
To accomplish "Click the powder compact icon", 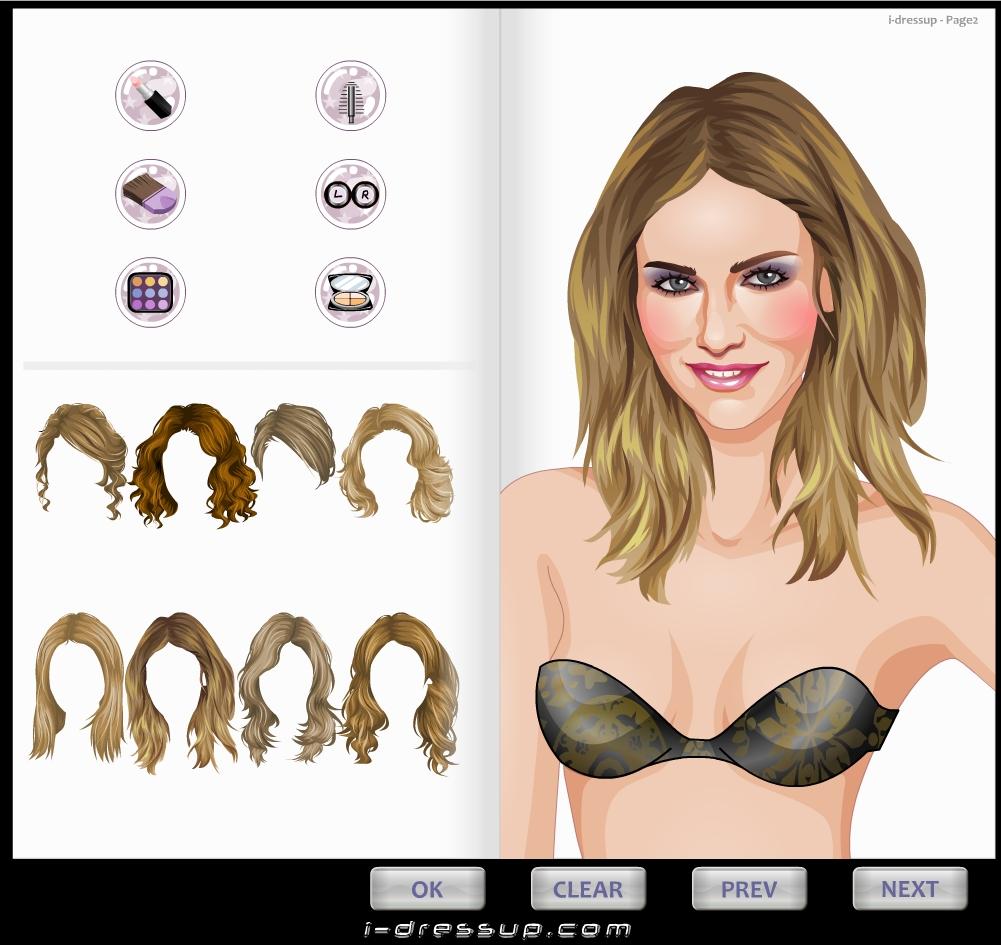I will pyautogui.click(x=350, y=292).
